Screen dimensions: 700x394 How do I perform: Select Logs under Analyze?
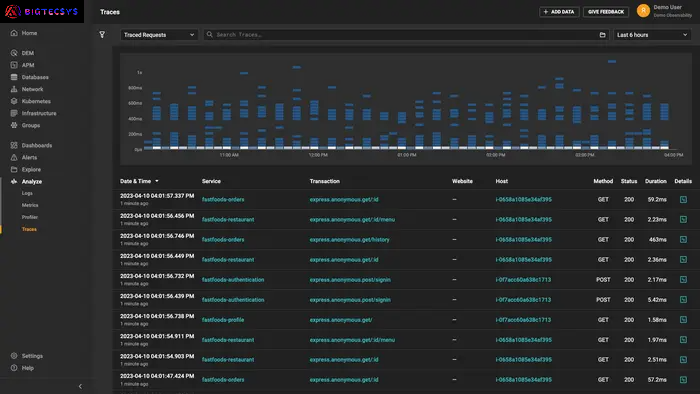tap(27, 193)
